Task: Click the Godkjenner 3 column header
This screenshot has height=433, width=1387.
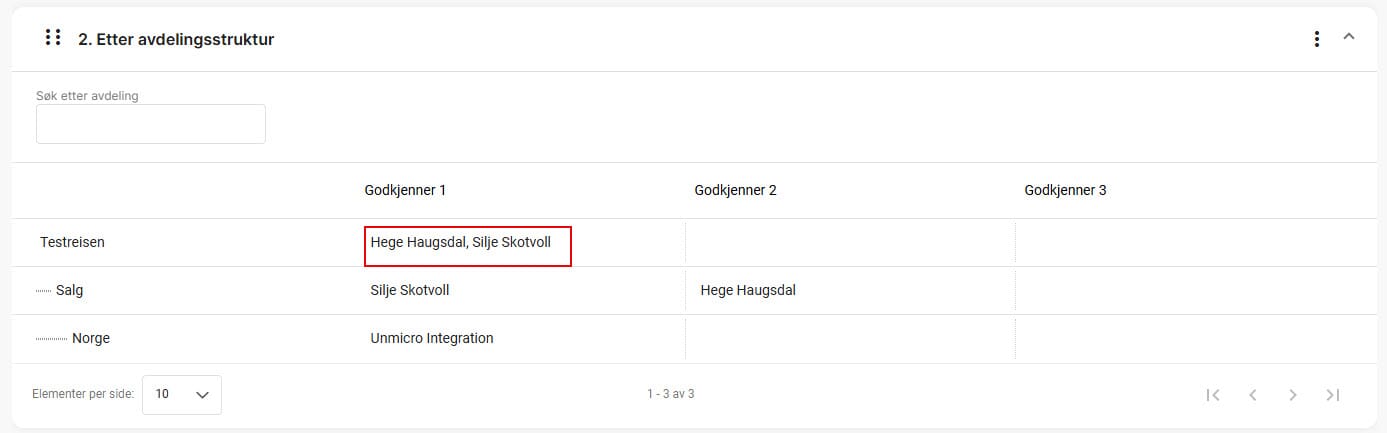Action: pyautogui.click(x=1065, y=190)
